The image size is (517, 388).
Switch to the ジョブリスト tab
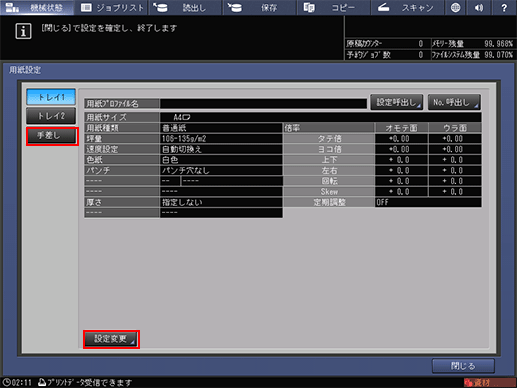click(x=112, y=7)
